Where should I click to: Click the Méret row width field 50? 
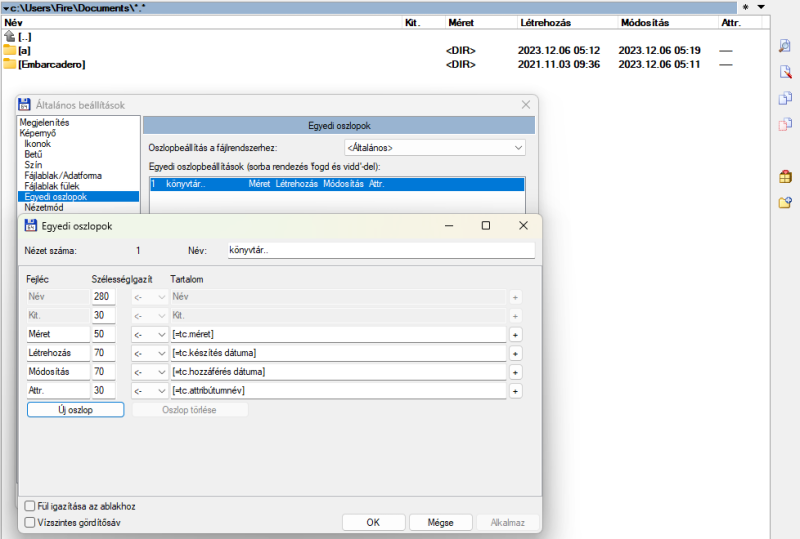(x=104, y=334)
